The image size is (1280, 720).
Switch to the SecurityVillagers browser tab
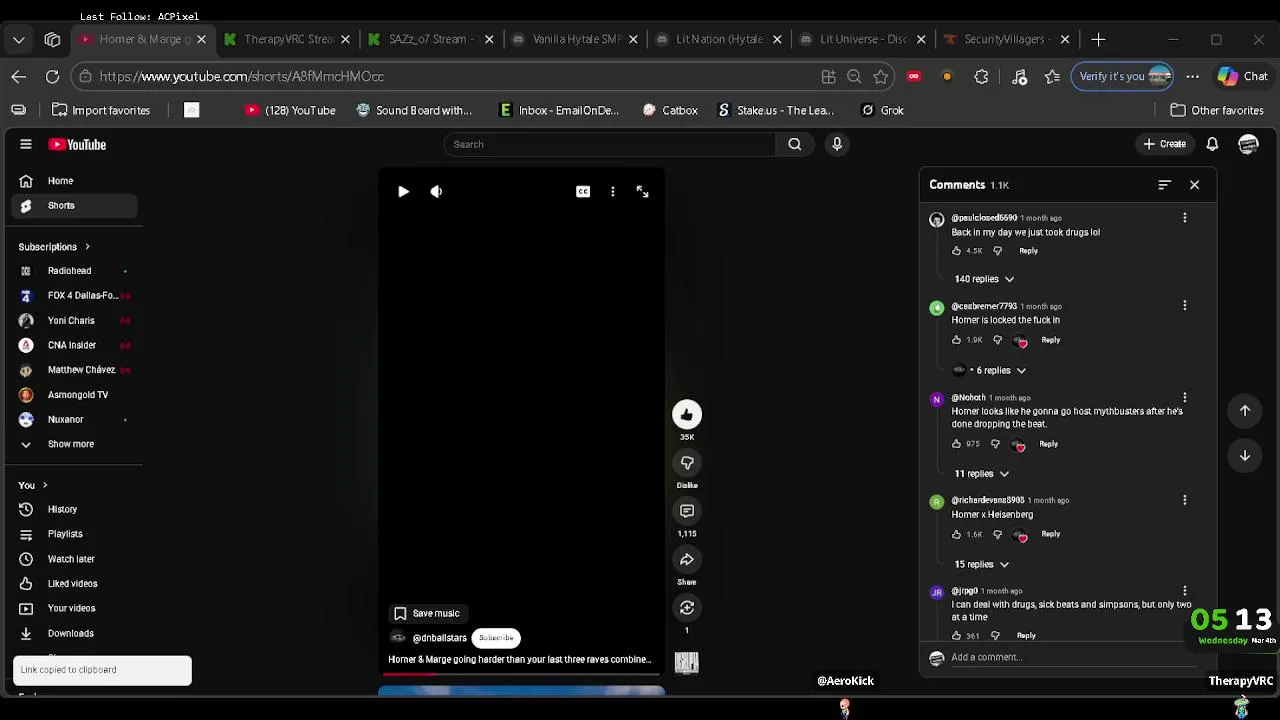[x=1007, y=39]
